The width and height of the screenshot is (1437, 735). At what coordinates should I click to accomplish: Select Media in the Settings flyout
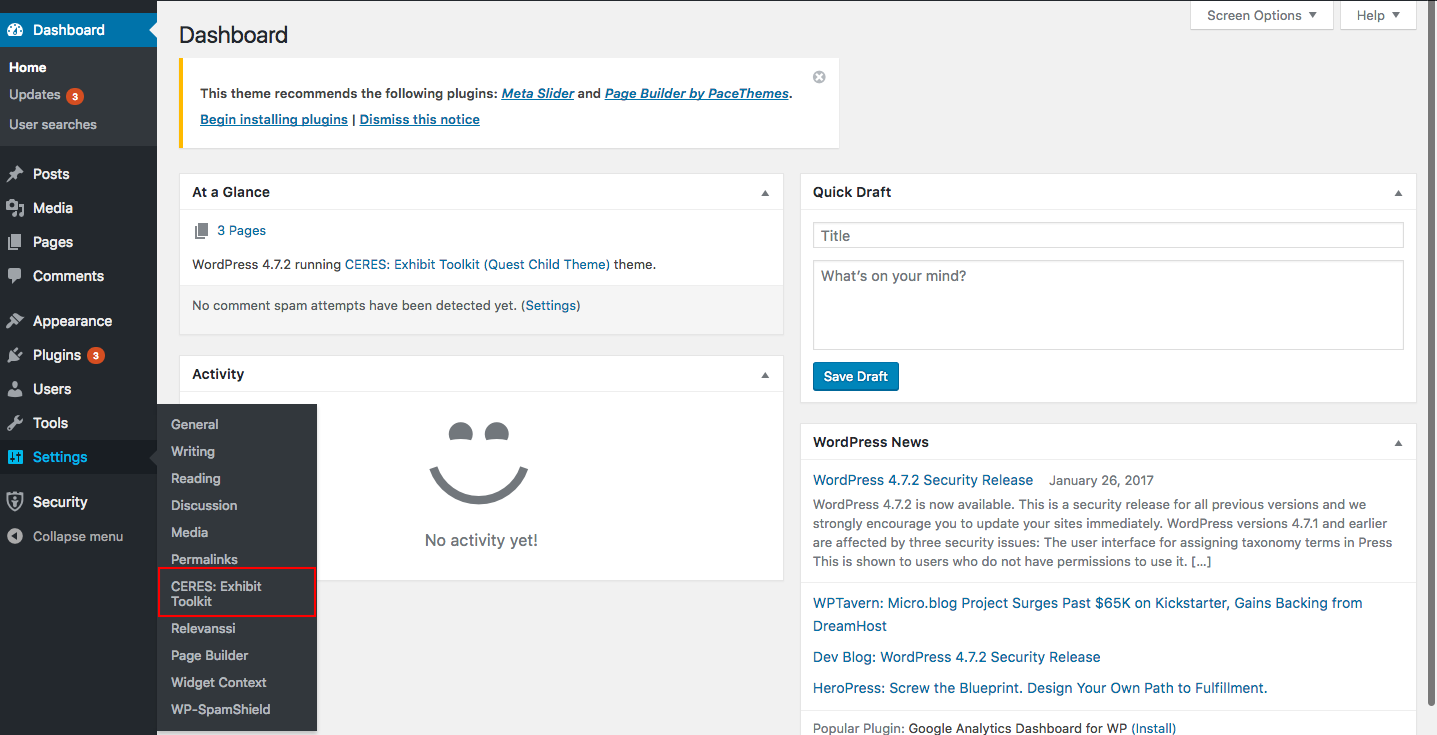coord(190,532)
